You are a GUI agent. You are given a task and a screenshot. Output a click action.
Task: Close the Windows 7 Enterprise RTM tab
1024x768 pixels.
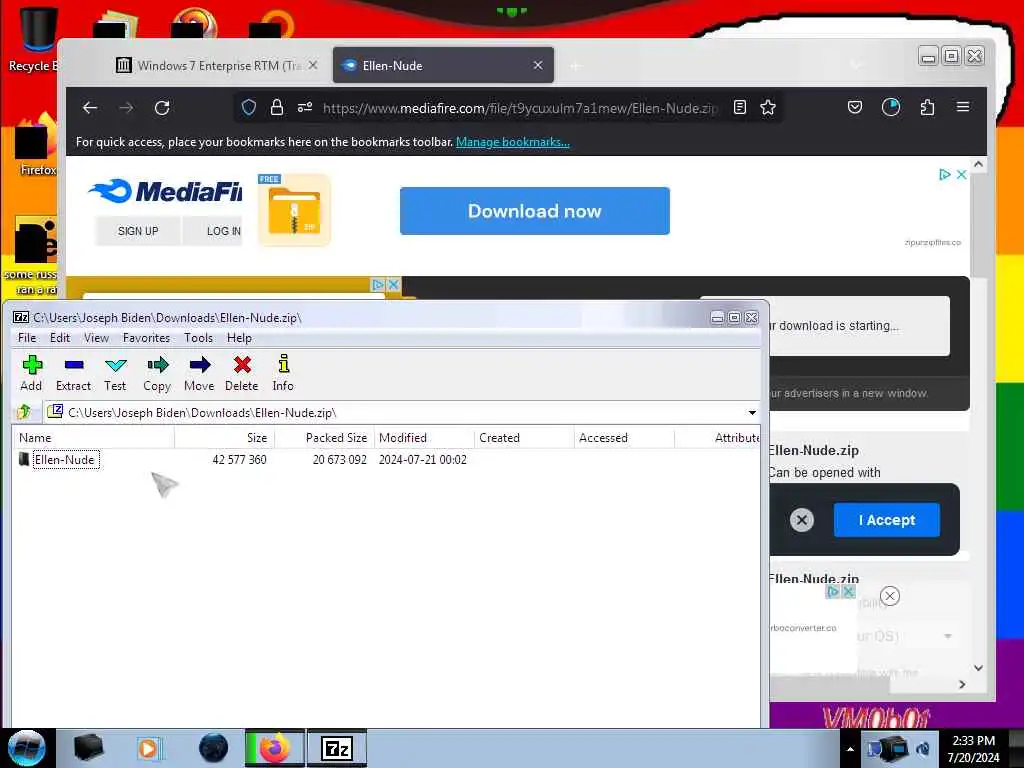click(313, 65)
